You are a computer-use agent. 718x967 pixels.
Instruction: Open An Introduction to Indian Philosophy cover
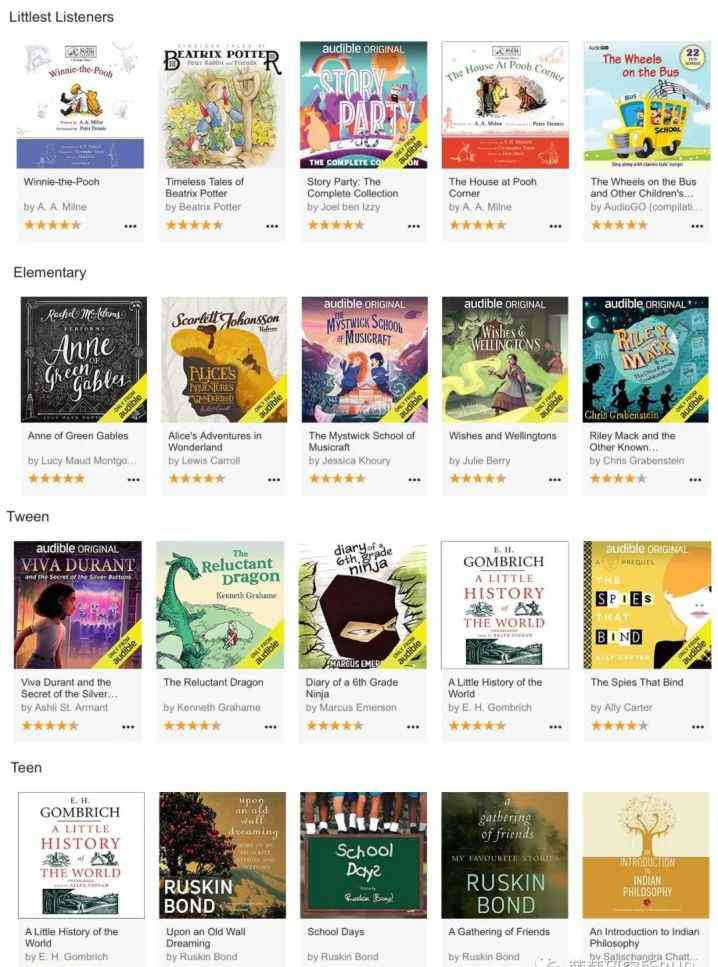point(646,855)
